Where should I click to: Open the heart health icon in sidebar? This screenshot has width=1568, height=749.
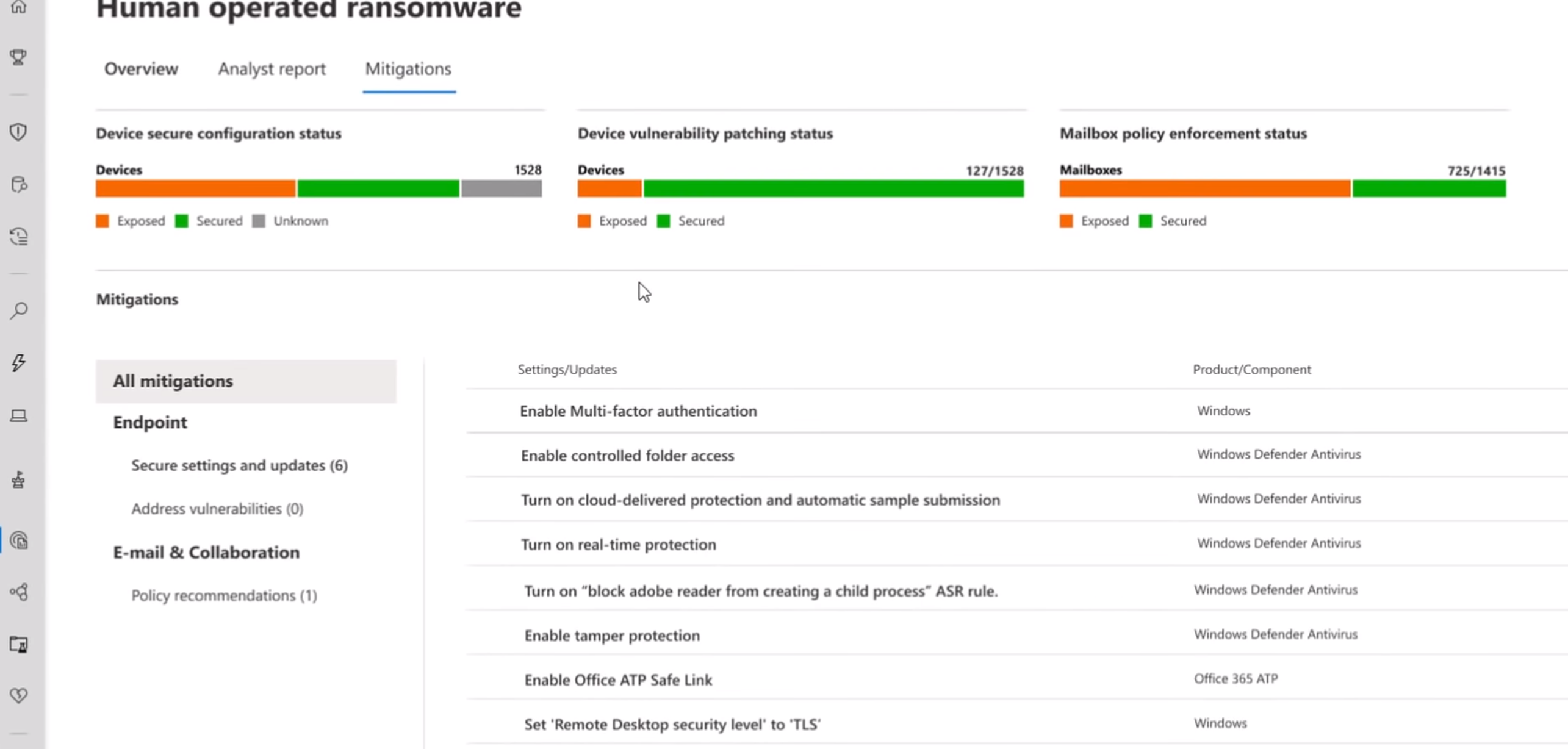[19, 695]
